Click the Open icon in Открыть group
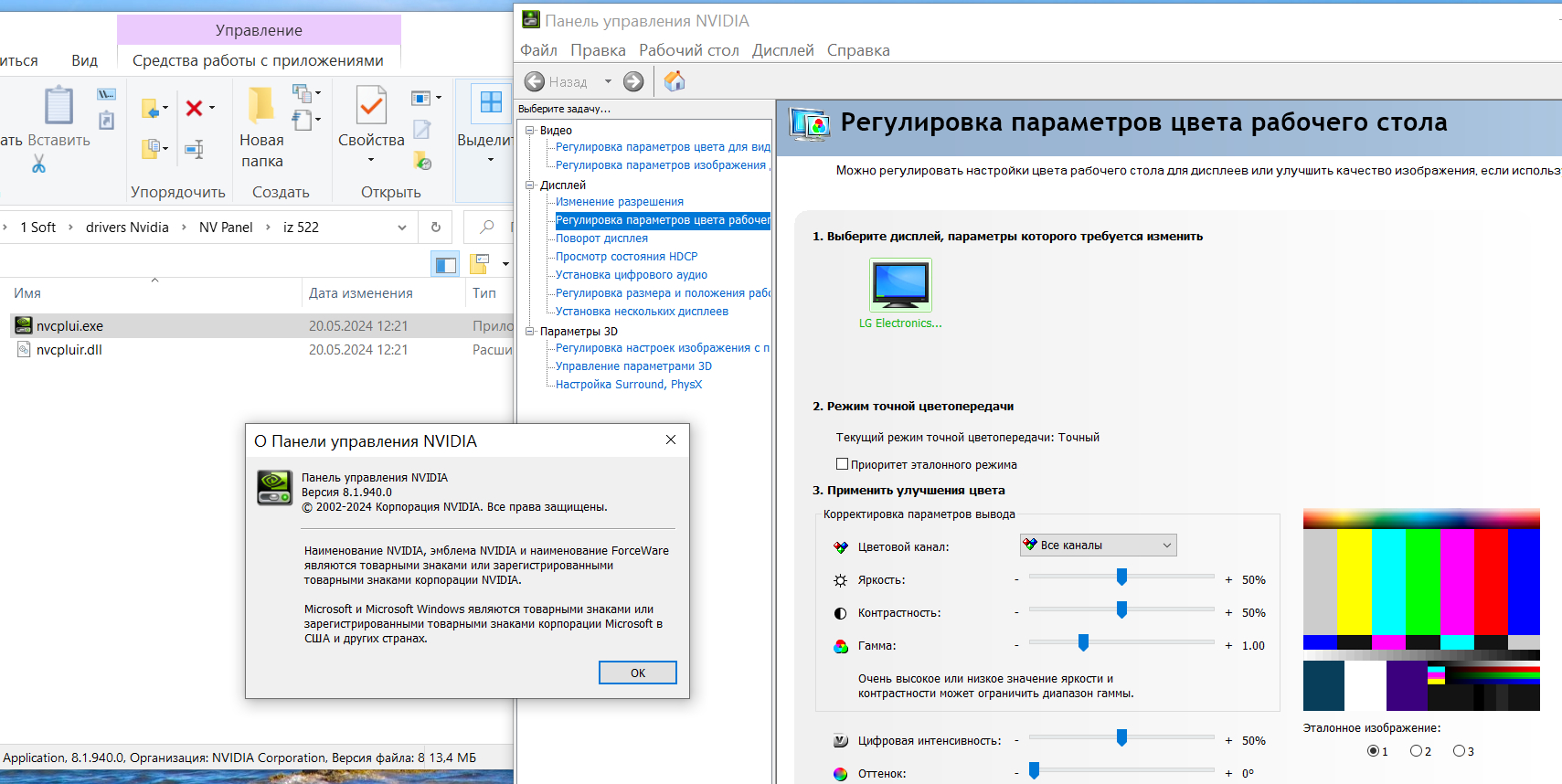Image resolution: width=1562 pixels, height=784 pixels. (420, 98)
